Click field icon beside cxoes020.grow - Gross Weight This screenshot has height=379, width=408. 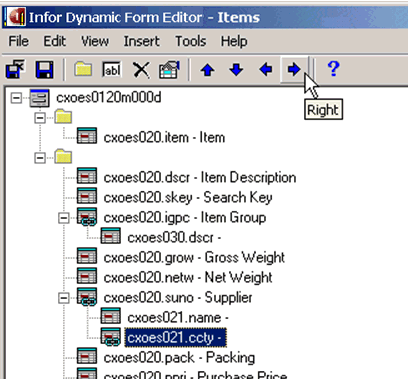pyautogui.click(x=87, y=256)
